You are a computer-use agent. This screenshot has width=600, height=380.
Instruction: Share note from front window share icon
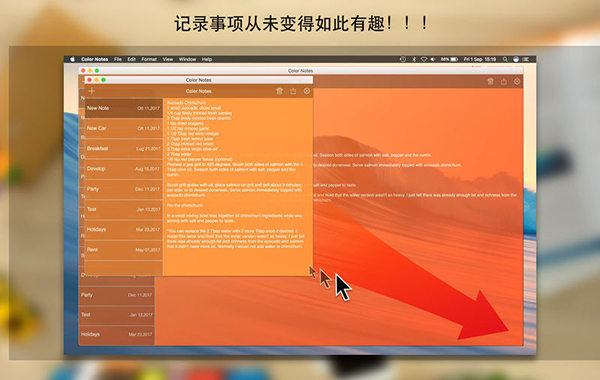(x=293, y=91)
